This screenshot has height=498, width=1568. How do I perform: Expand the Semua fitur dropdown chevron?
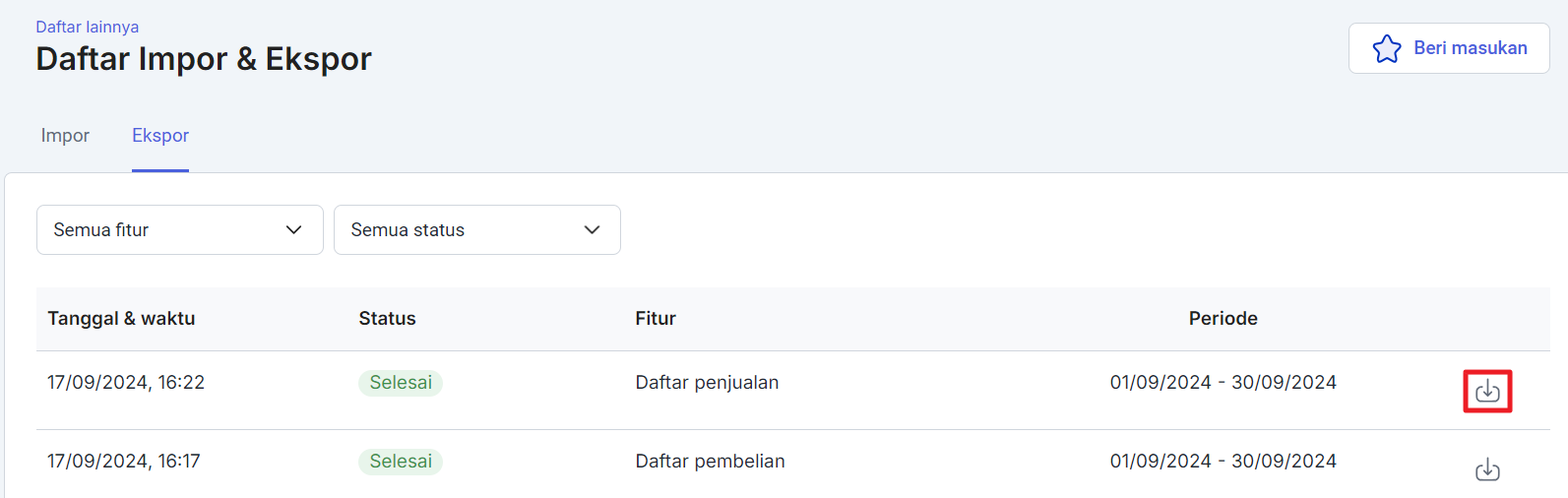click(293, 229)
